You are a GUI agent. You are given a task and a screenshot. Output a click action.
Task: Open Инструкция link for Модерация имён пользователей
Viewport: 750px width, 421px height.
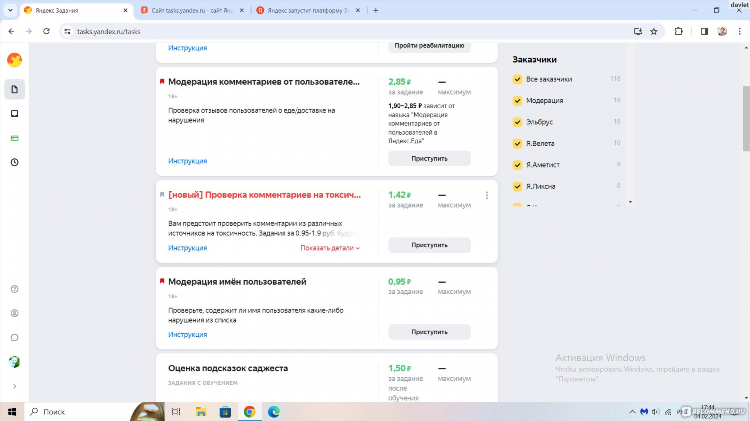[x=188, y=335]
